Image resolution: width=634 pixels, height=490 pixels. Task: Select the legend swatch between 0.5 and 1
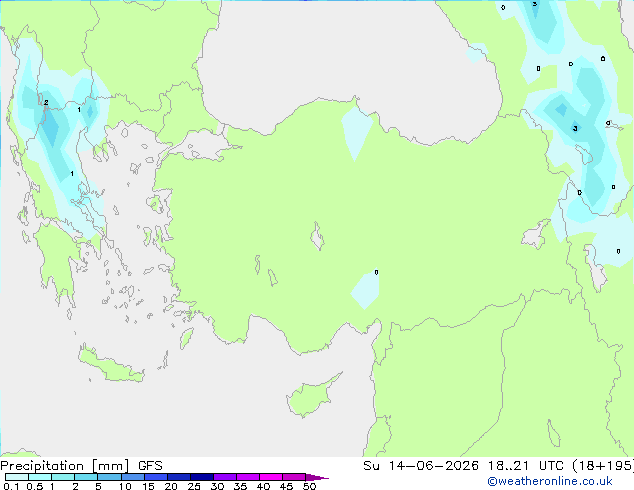click(x=40, y=477)
